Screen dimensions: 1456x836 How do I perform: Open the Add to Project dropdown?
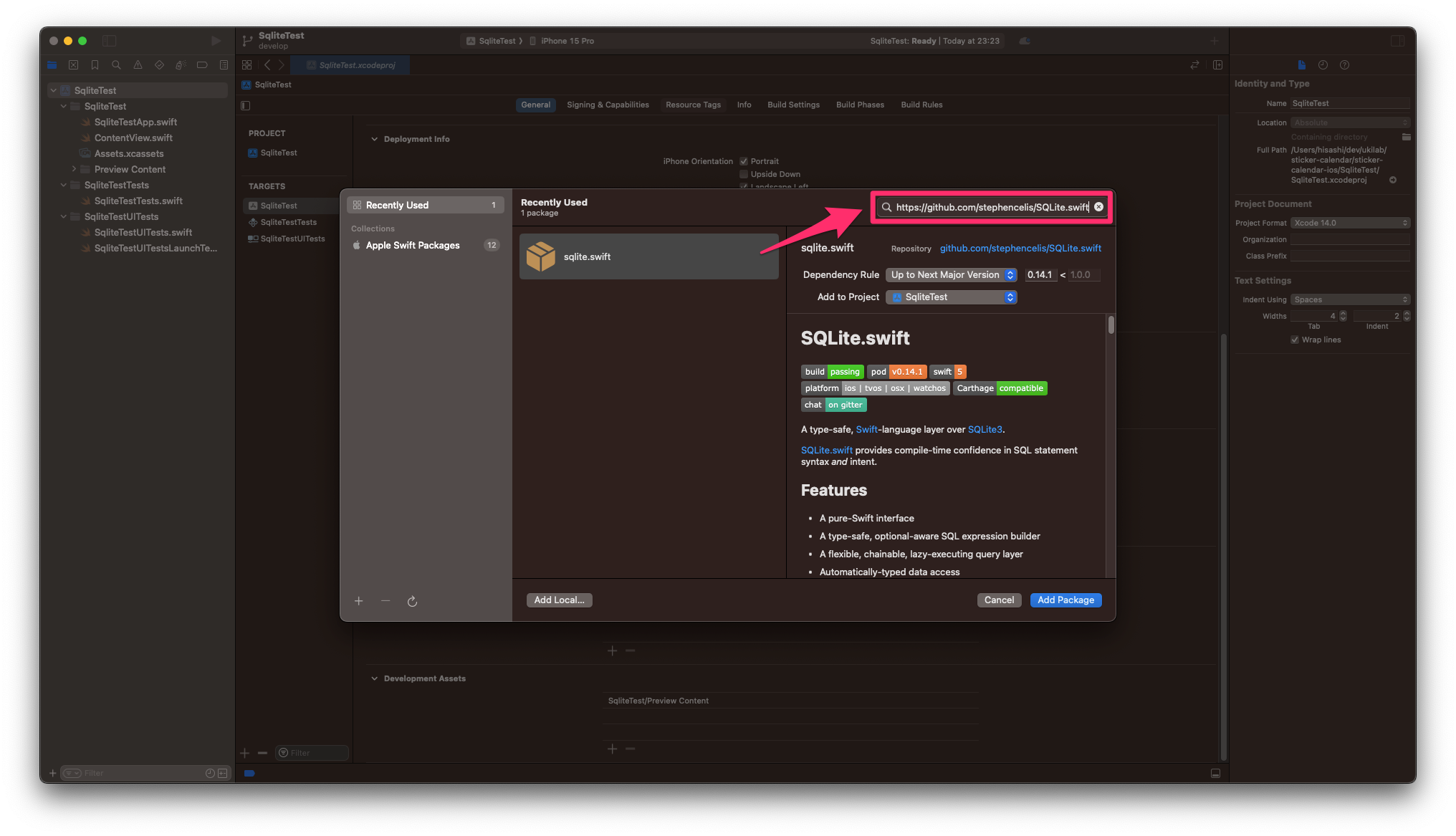click(952, 297)
